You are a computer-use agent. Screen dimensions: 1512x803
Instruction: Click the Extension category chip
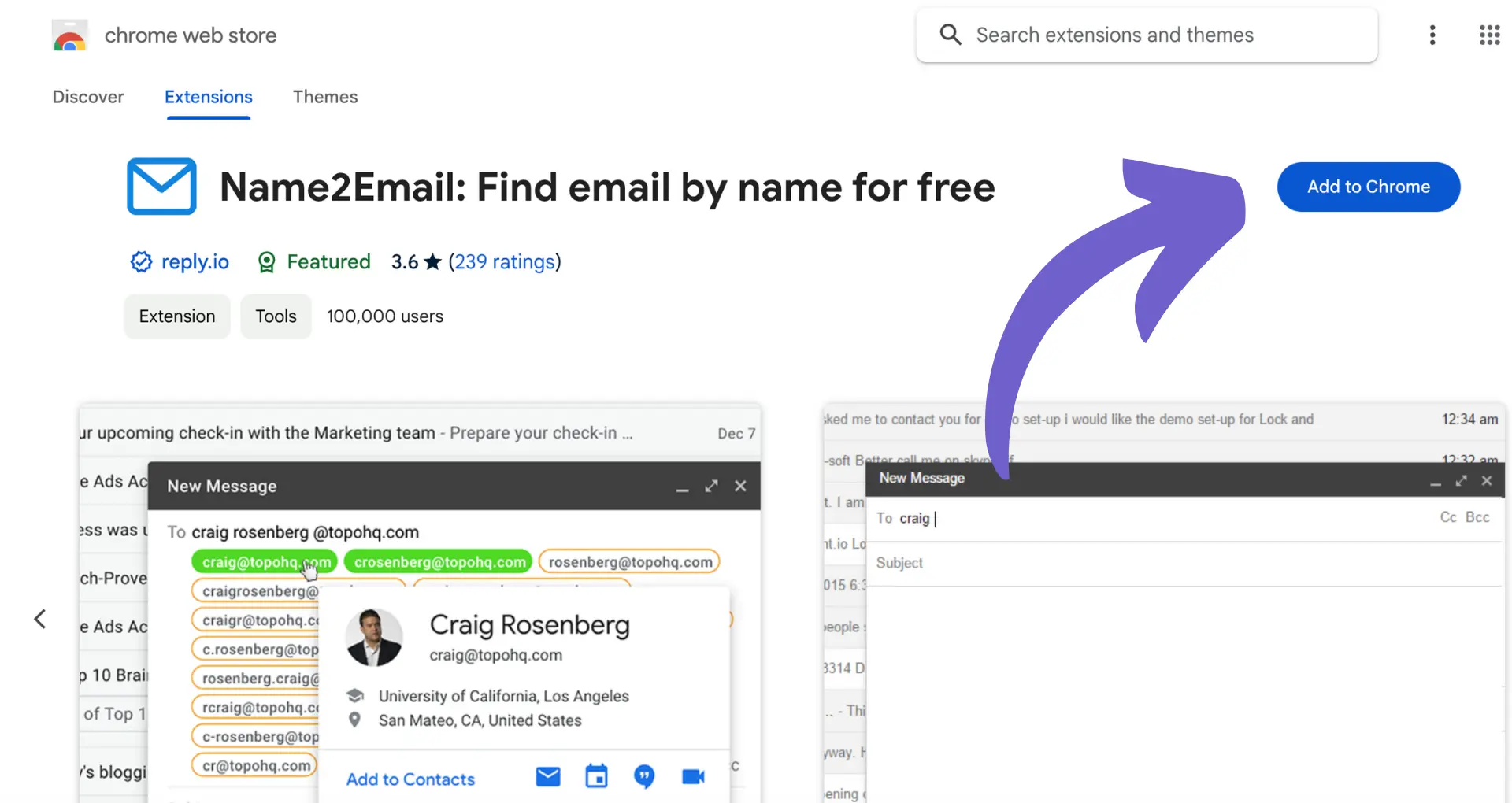pyautogui.click(x=177, y=316)
